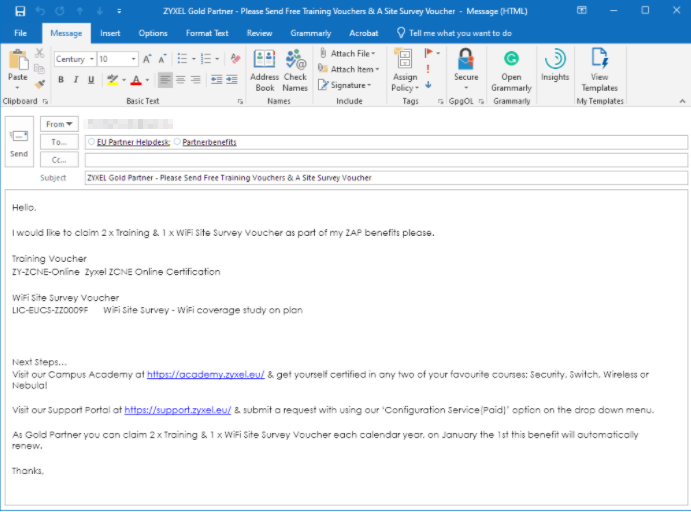Increase paragraph indent
The image size is (691, 512).
[232, 80]
